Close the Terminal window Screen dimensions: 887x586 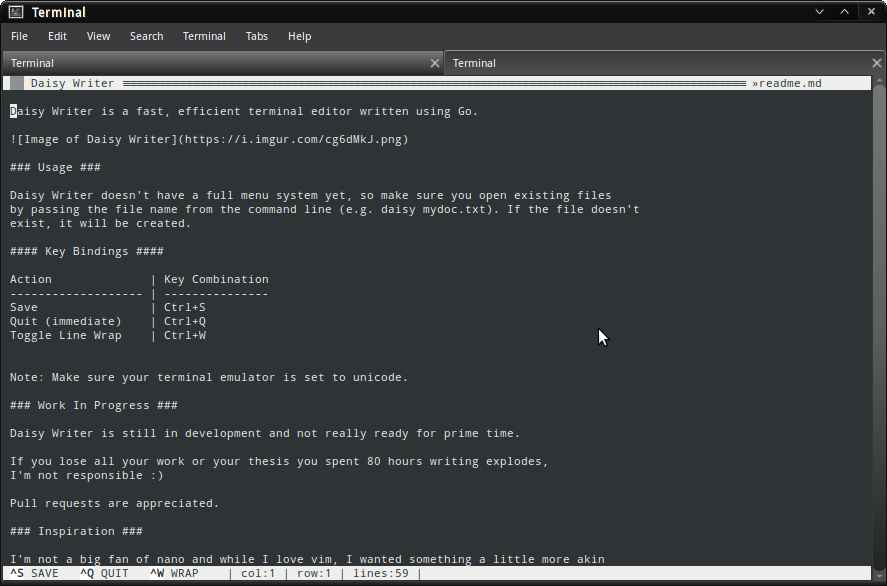pyautogui.click(x=871, y=12)
